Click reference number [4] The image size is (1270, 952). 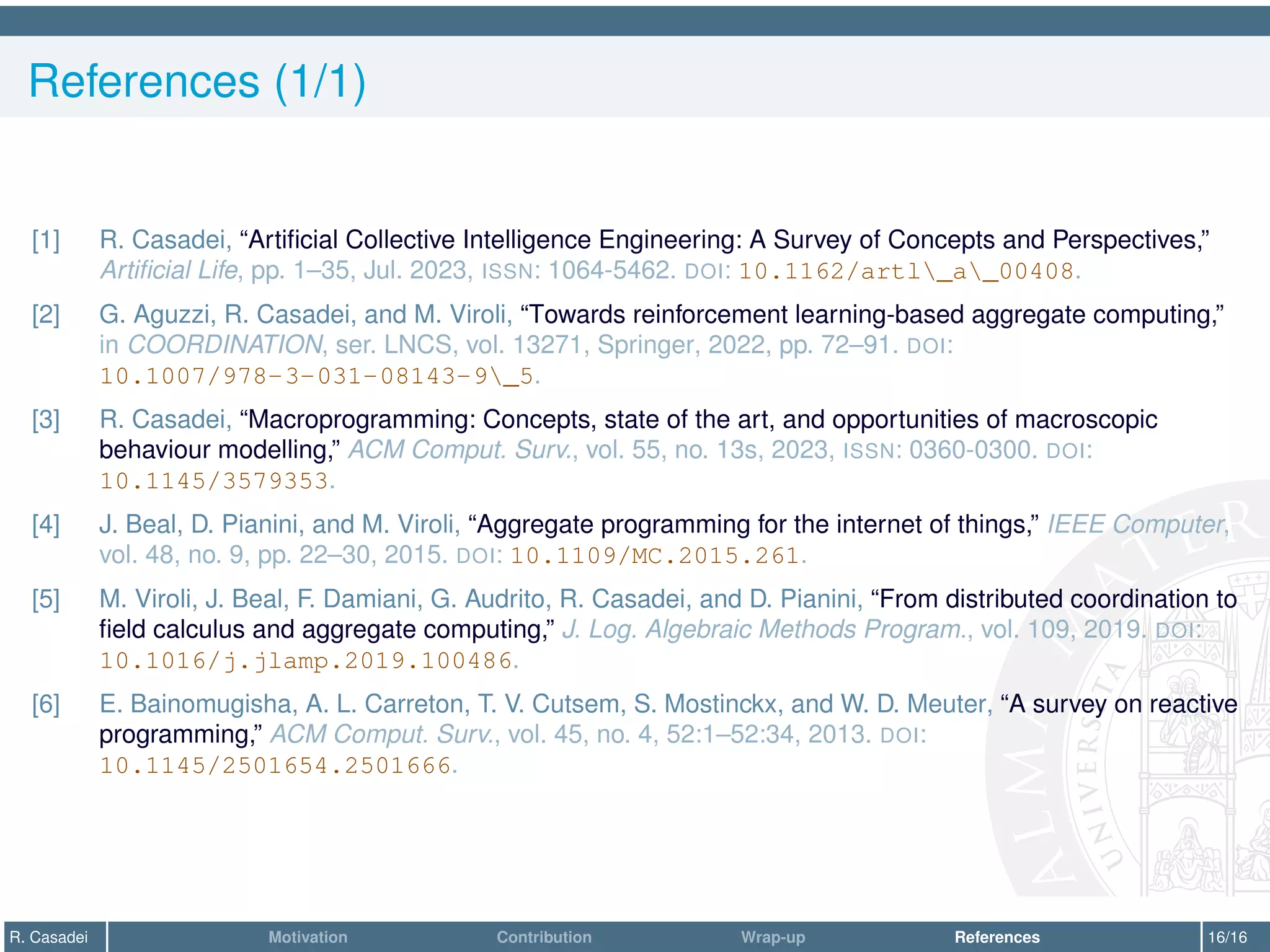pyautogui.click(x=46, y=524)
